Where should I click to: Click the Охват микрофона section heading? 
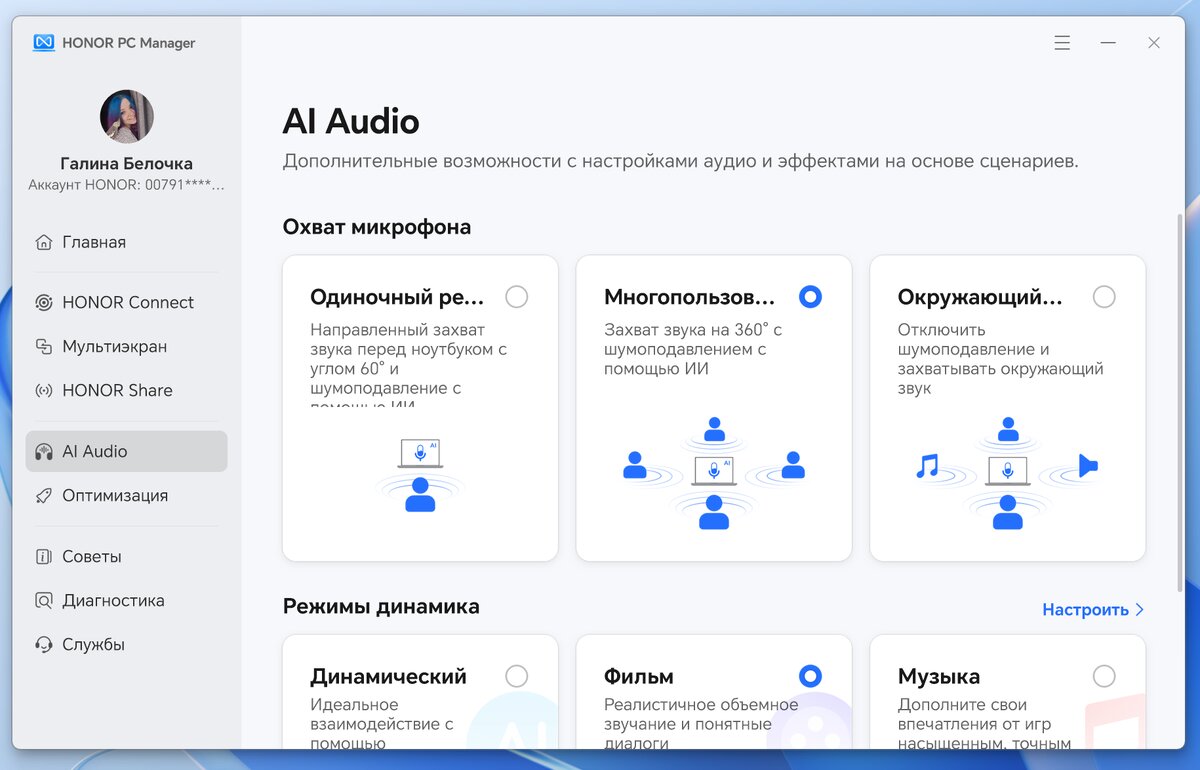(x=377, y=227)
